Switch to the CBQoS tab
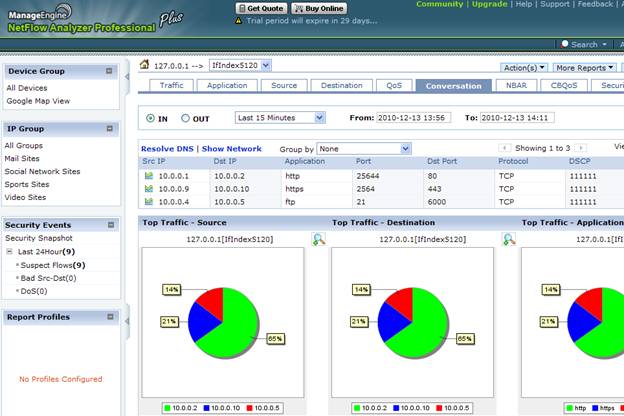This screenshot has height=416, width=624. (564, 85)
